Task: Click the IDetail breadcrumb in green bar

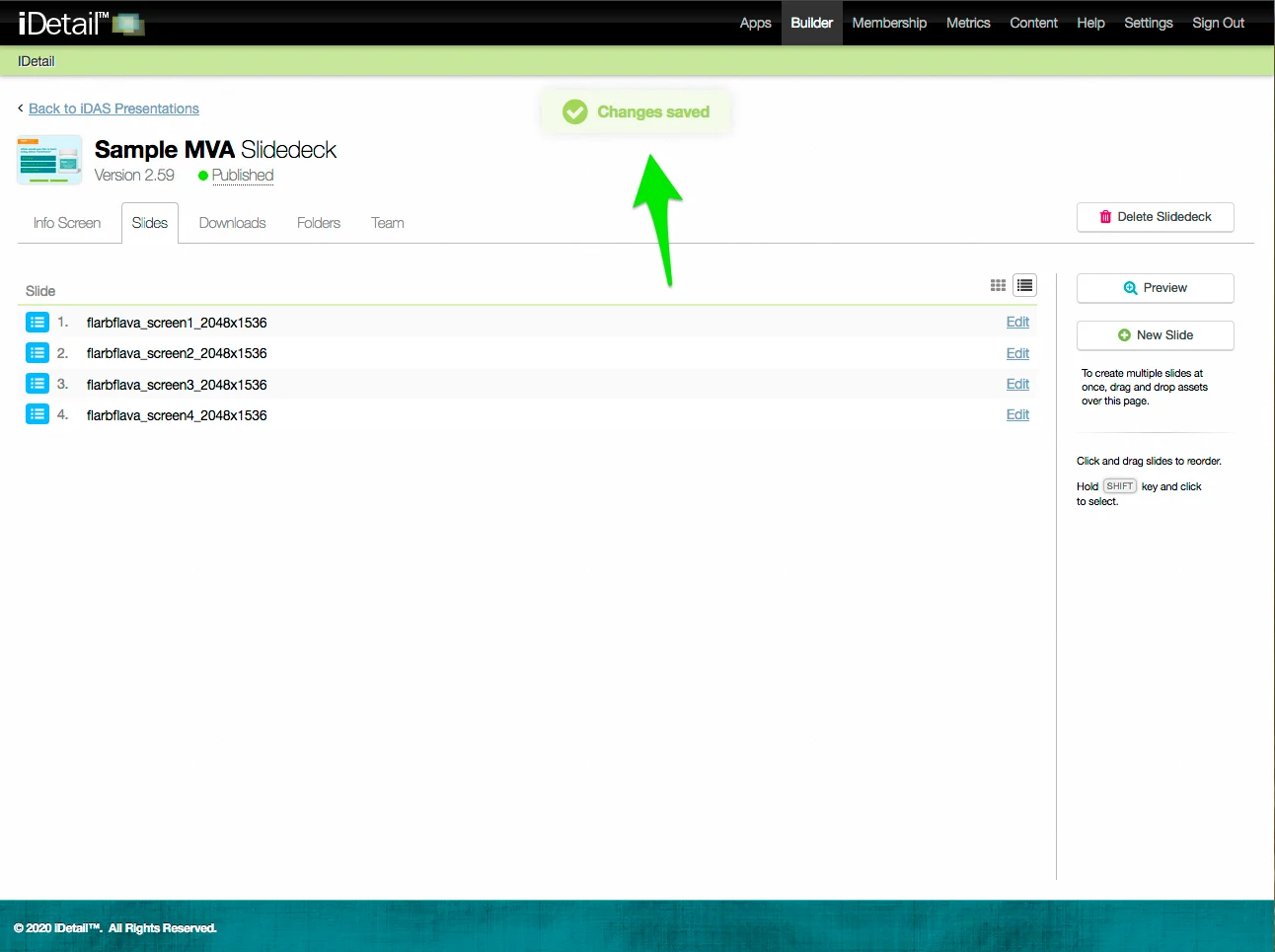Action: pyautogui.click(x=37, y=61)
